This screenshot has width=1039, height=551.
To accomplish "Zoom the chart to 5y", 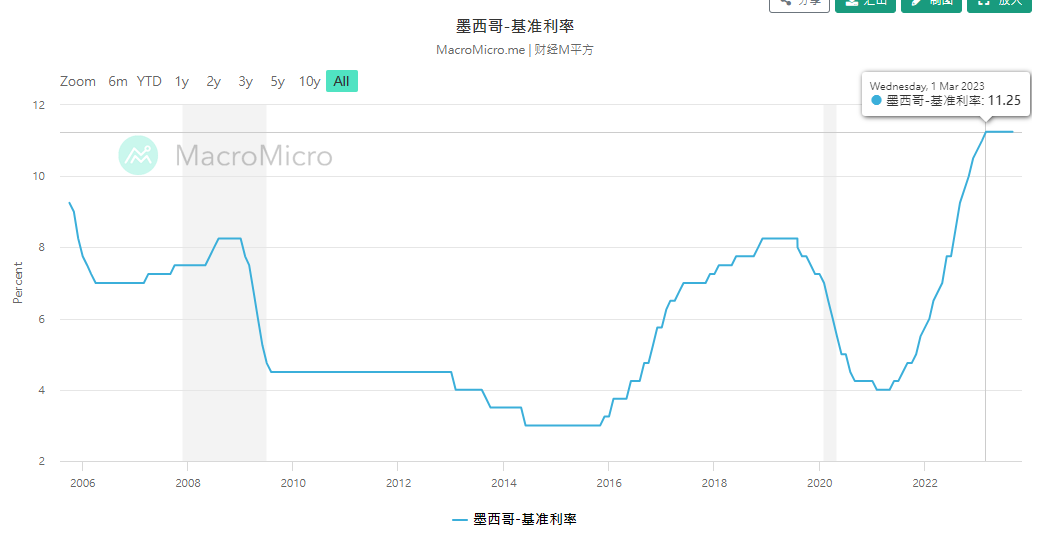I will point(277,82).
